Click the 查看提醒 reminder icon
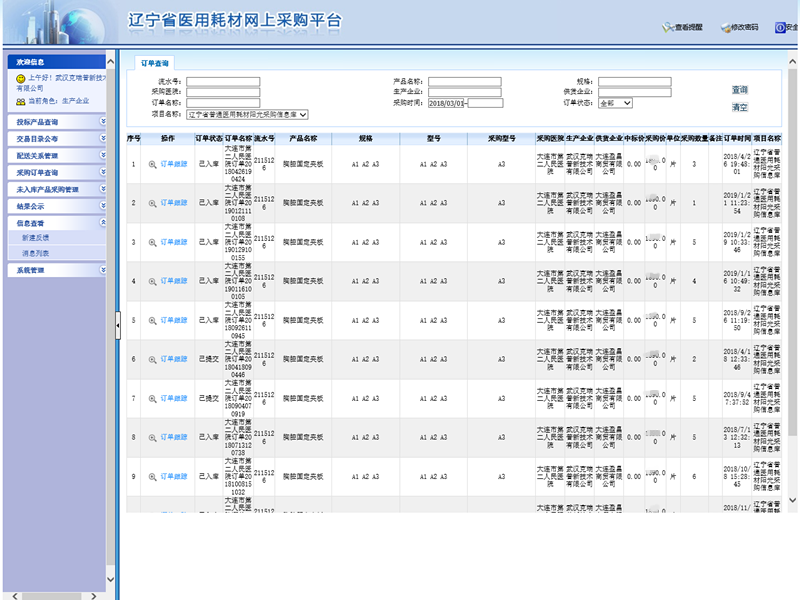800x600 pixels. [667, 28]
